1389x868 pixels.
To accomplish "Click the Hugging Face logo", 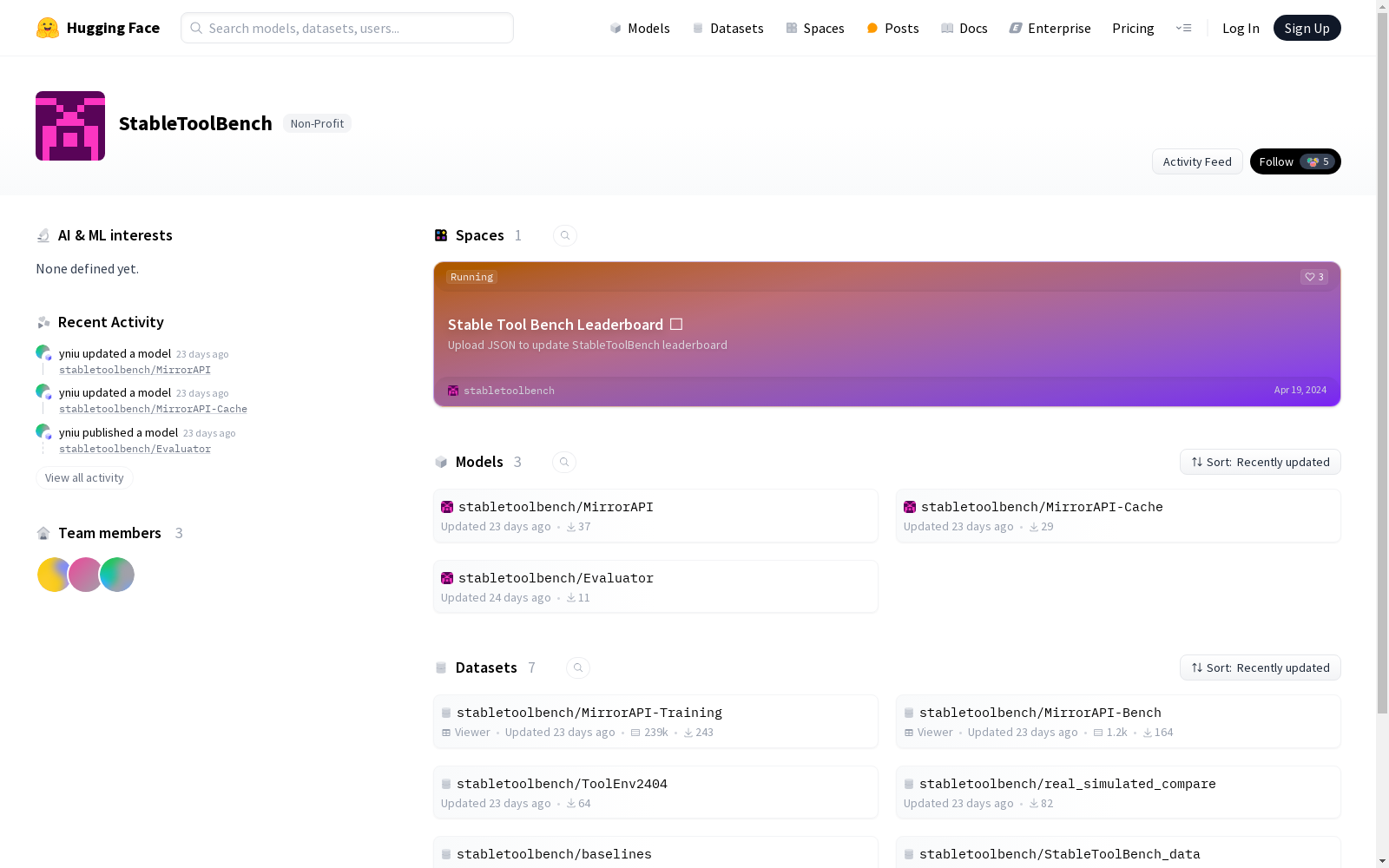I will coord(98,28).
